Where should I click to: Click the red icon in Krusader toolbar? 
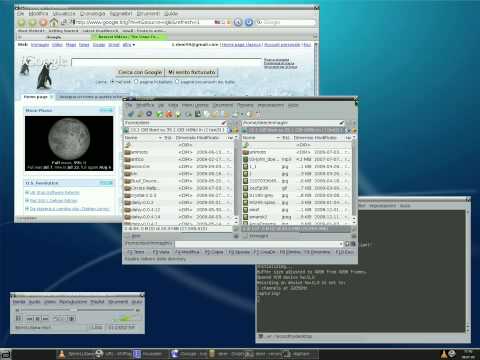(169, 114)
